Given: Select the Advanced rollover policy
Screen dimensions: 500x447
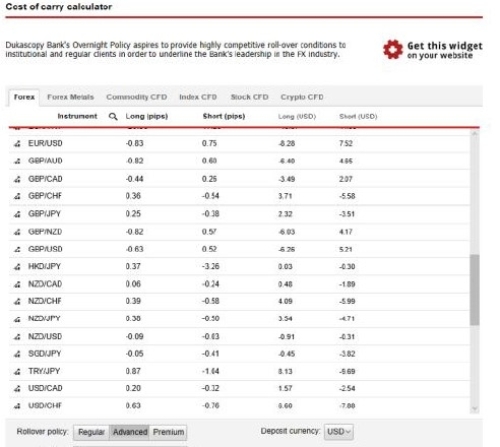Looking at the screenshot, I should point(130,432).
